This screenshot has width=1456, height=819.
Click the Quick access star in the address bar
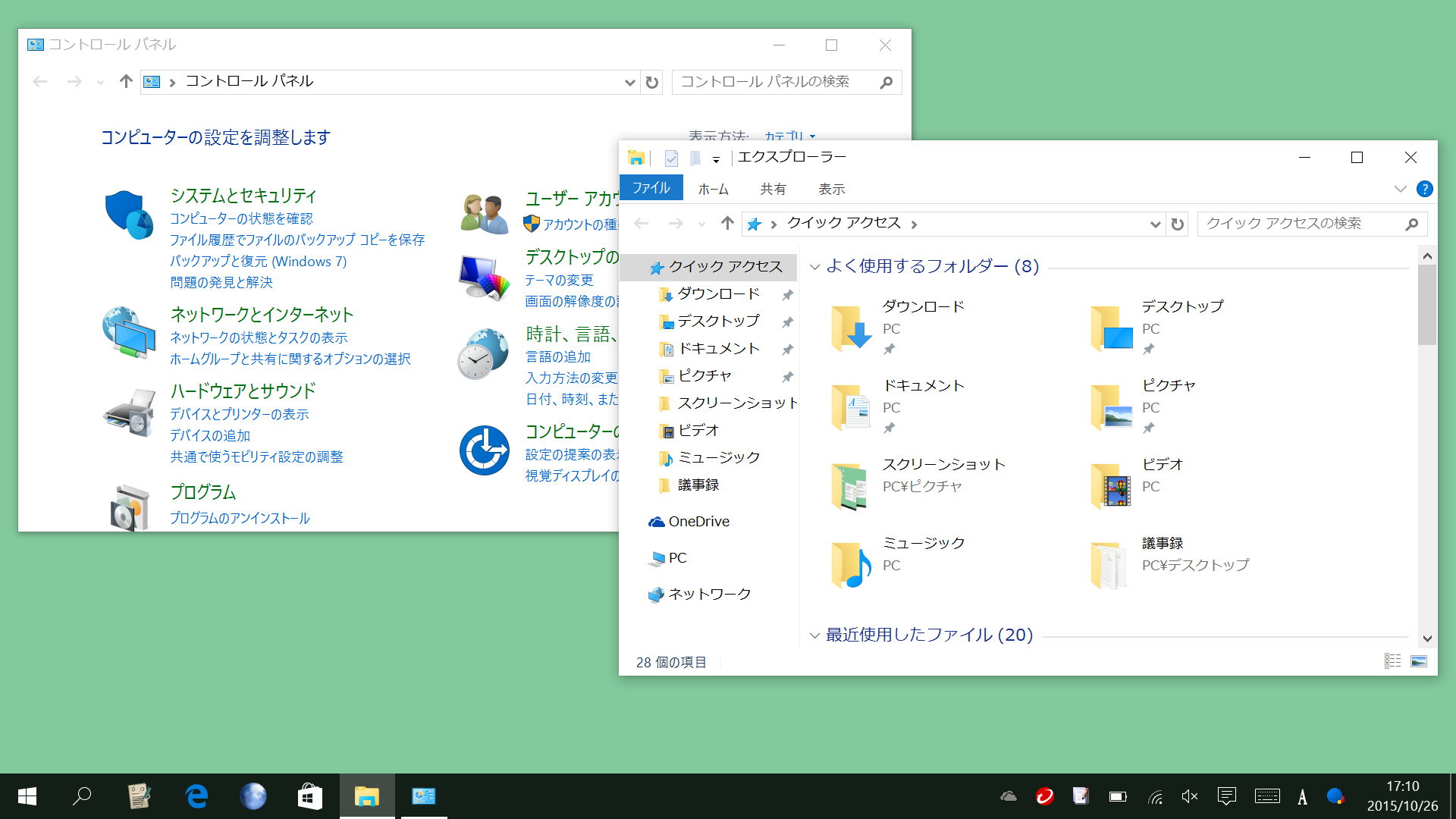pos(754,223)
